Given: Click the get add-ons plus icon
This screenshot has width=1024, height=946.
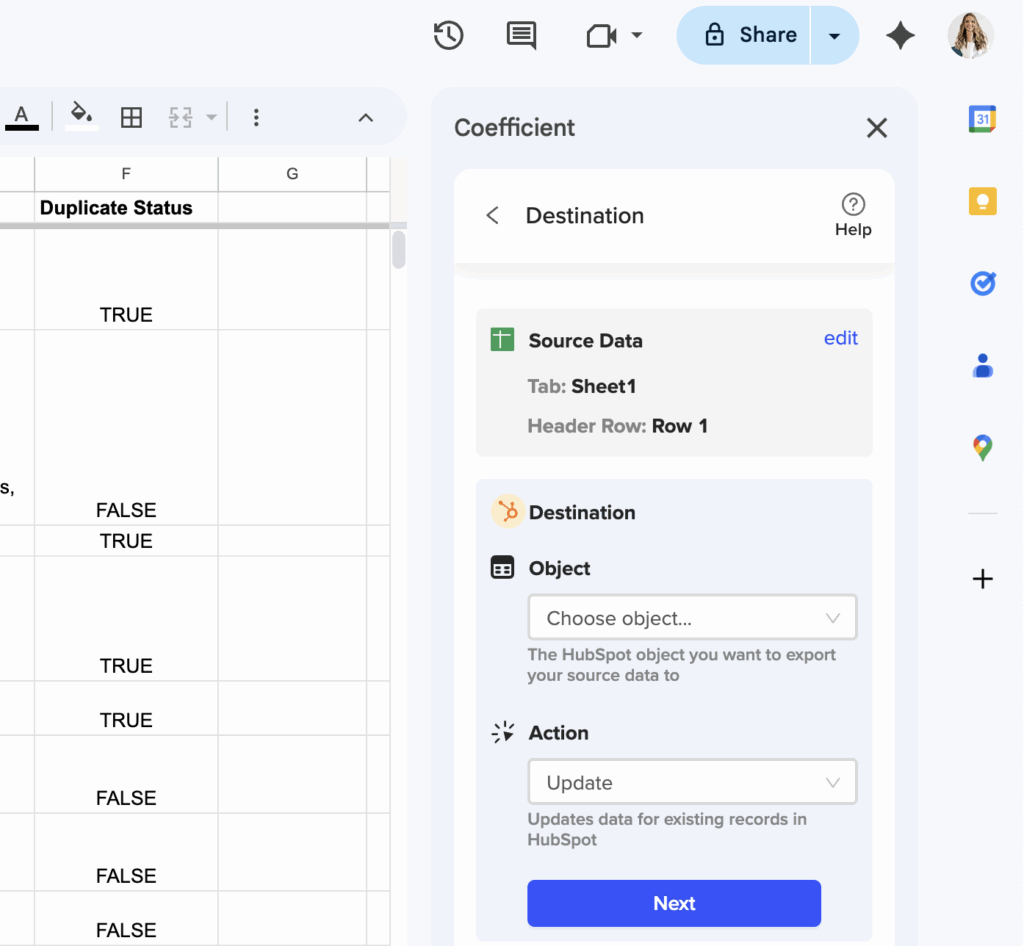Looking at the screenshot, I should pyautogui.click(x=982, y=579).
